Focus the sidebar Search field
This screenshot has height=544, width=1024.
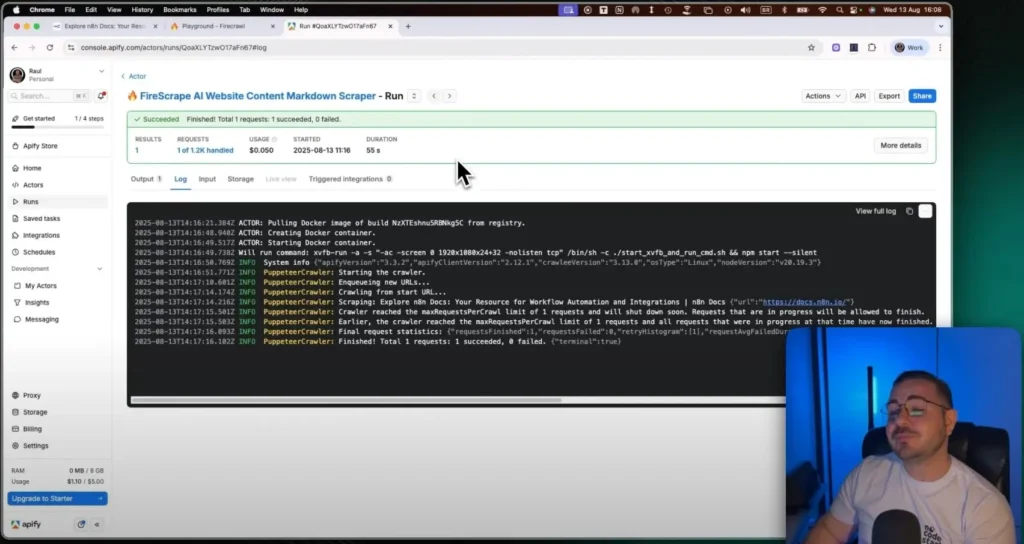pos(51,96)
